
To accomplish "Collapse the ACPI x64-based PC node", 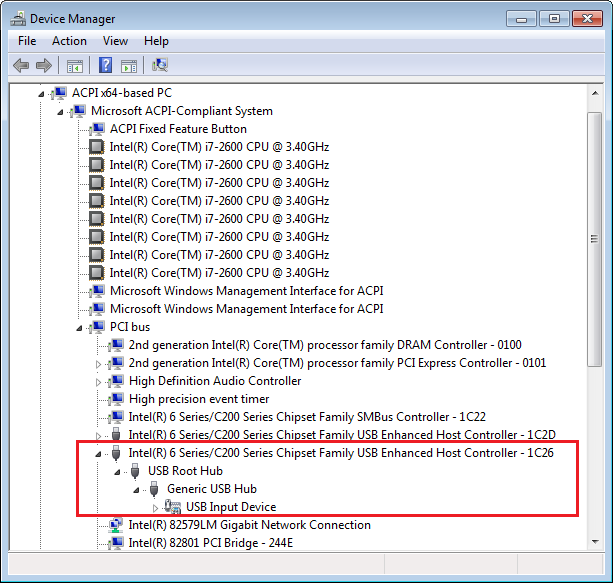I will tap(42, 93).
